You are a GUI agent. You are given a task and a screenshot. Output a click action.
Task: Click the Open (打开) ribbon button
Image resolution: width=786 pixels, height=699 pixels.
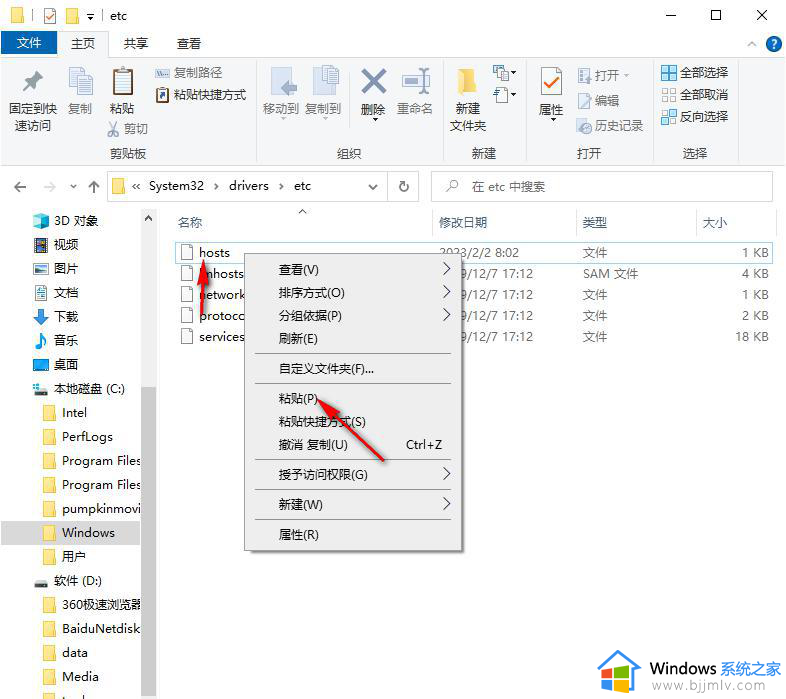[603, 76]
